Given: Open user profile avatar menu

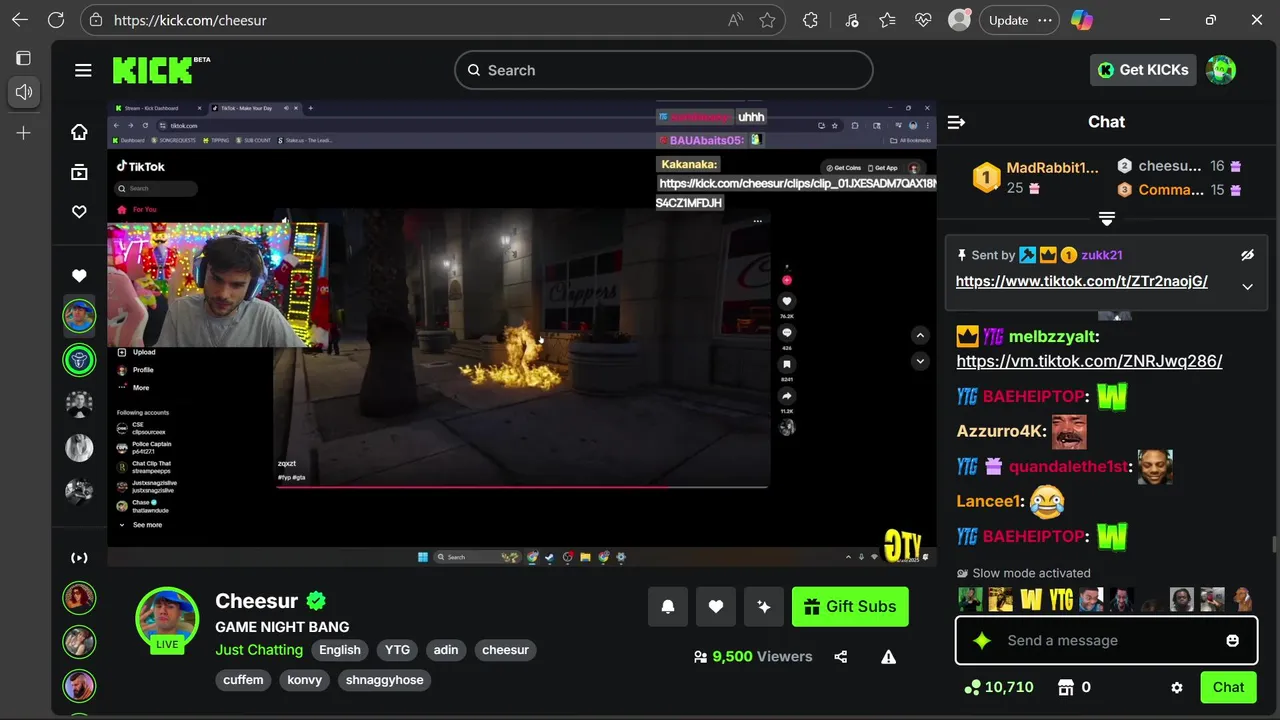Looking at the screenshot, I should pos(1221,70).
